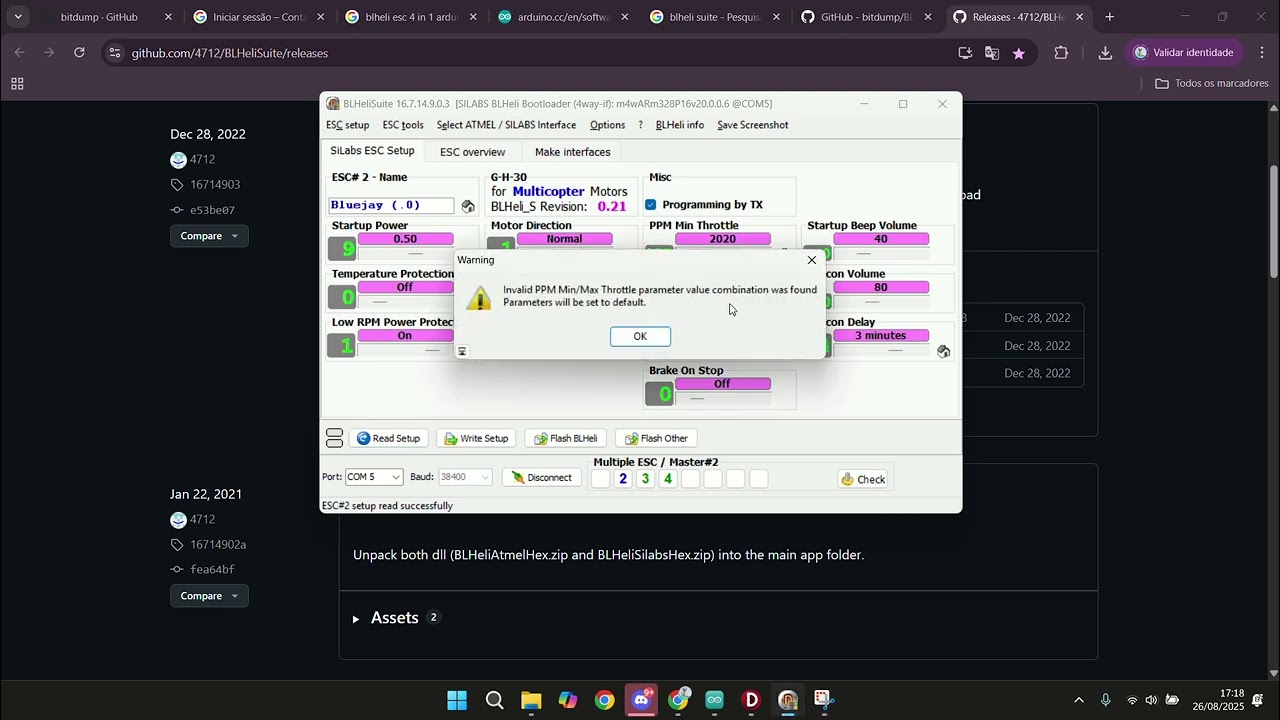1280x720 pixels.
Task: Open the Chrome extensions puzzle icon
Action: coord(1061,53)
